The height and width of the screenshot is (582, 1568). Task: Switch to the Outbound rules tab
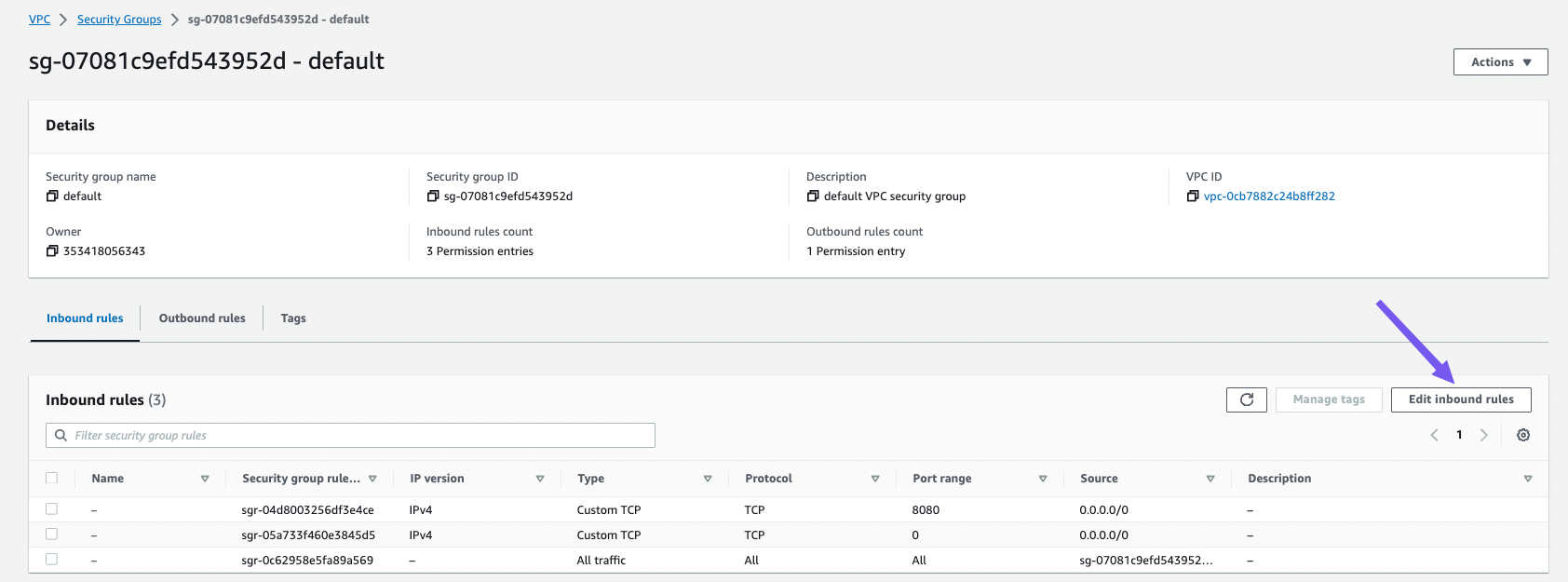point(202,318)
